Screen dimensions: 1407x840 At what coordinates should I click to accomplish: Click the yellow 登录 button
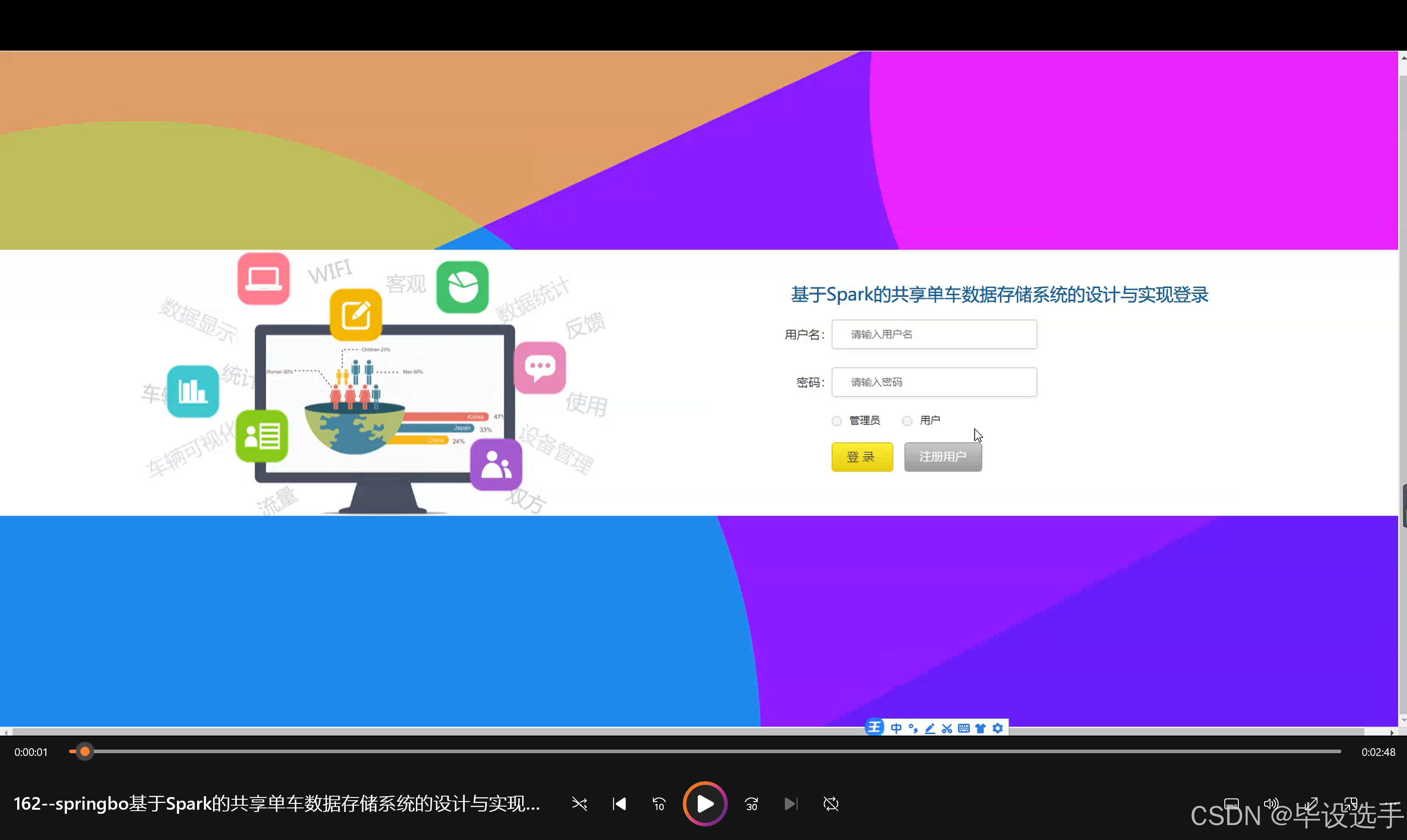862,457
